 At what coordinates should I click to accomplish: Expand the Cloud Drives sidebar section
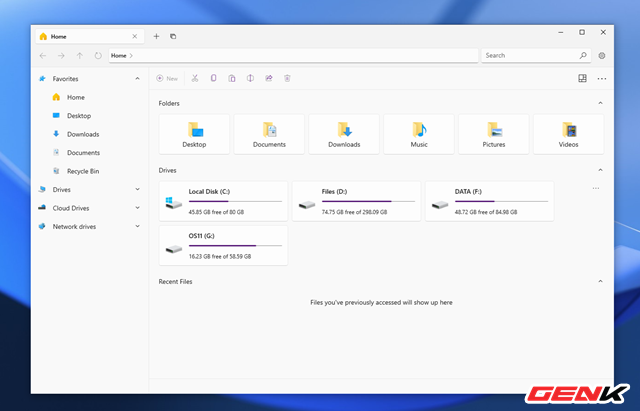(137, 208)
